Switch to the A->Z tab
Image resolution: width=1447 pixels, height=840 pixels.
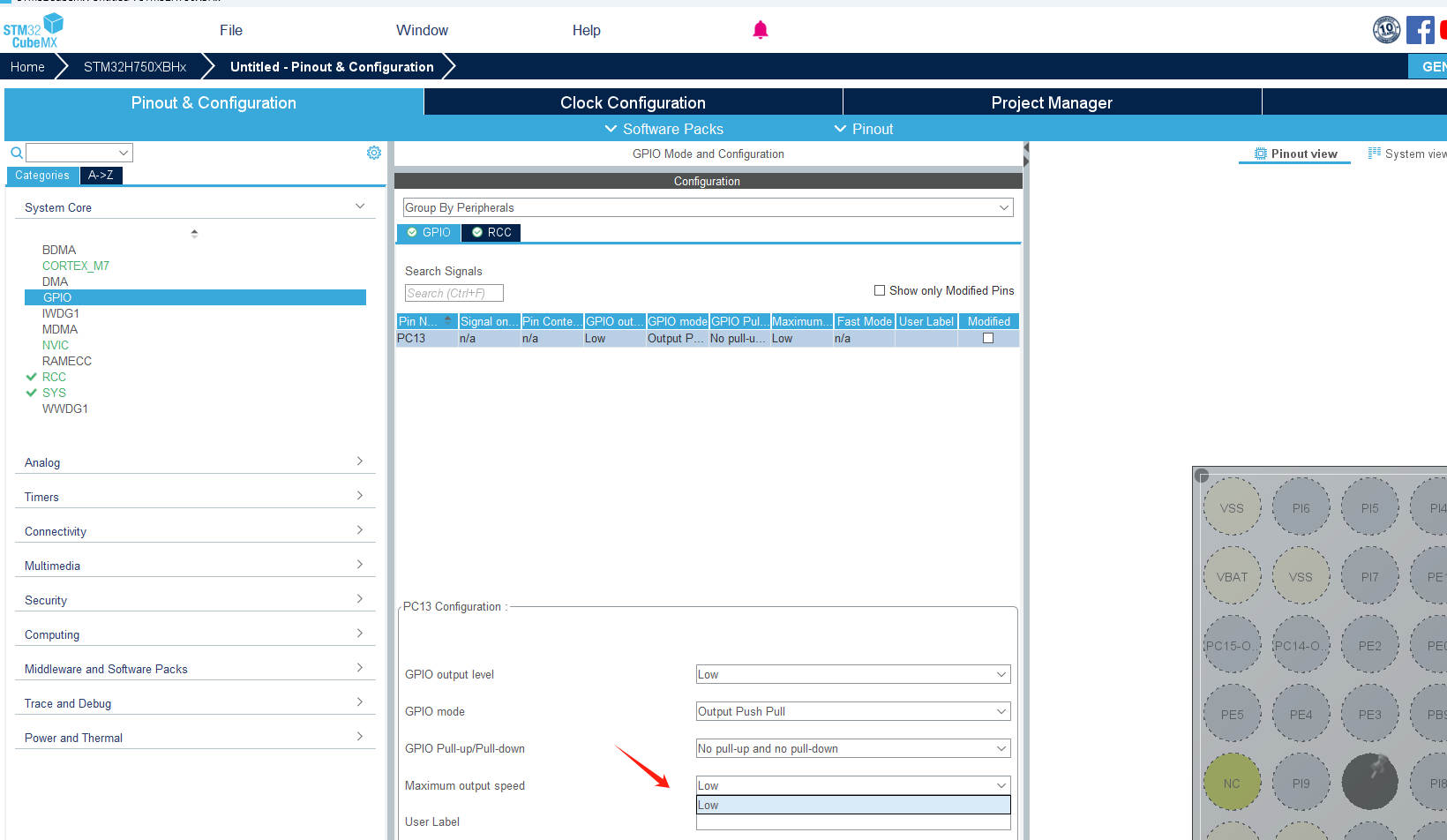pos(101,175)
